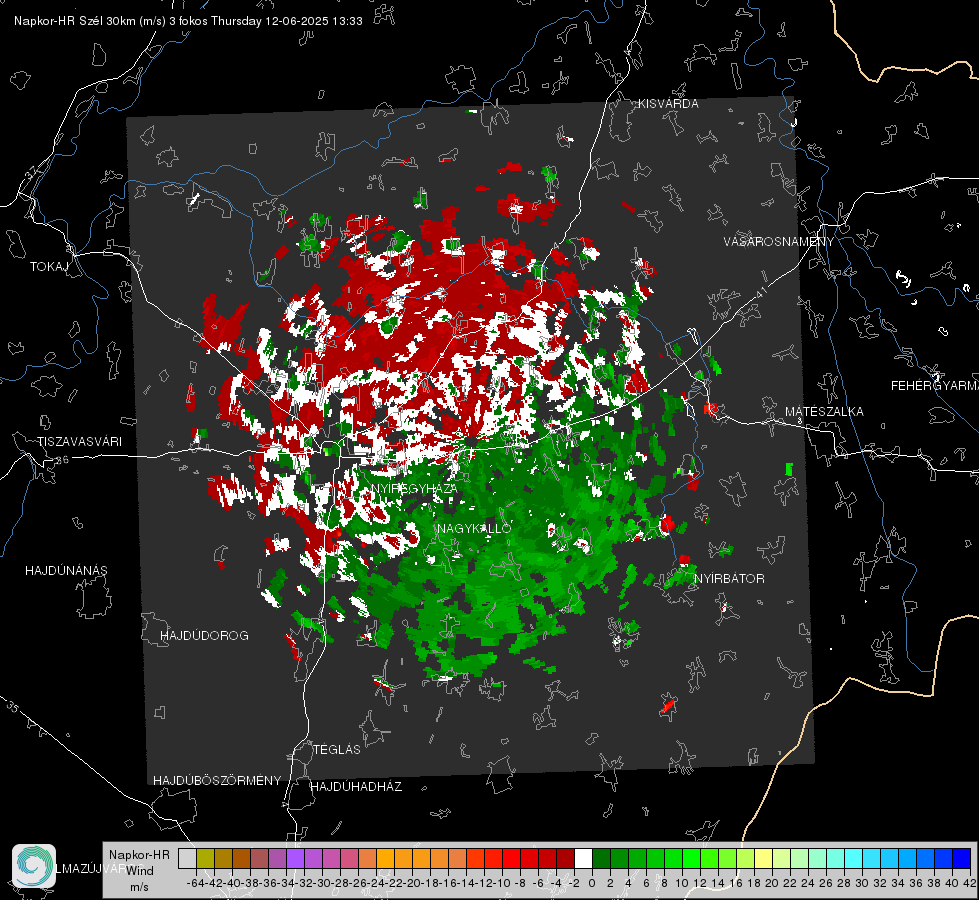Viewport: 979px width, 900px height.
Task: Click the legend value '42' label
Action: click(969, 883)
